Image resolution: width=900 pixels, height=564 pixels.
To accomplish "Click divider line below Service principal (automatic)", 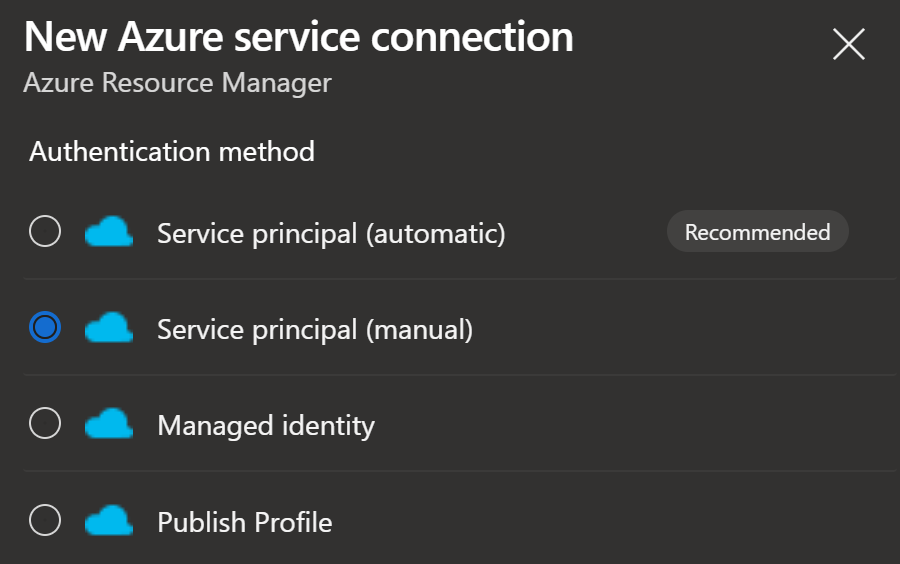I will (x=460, y=279).
